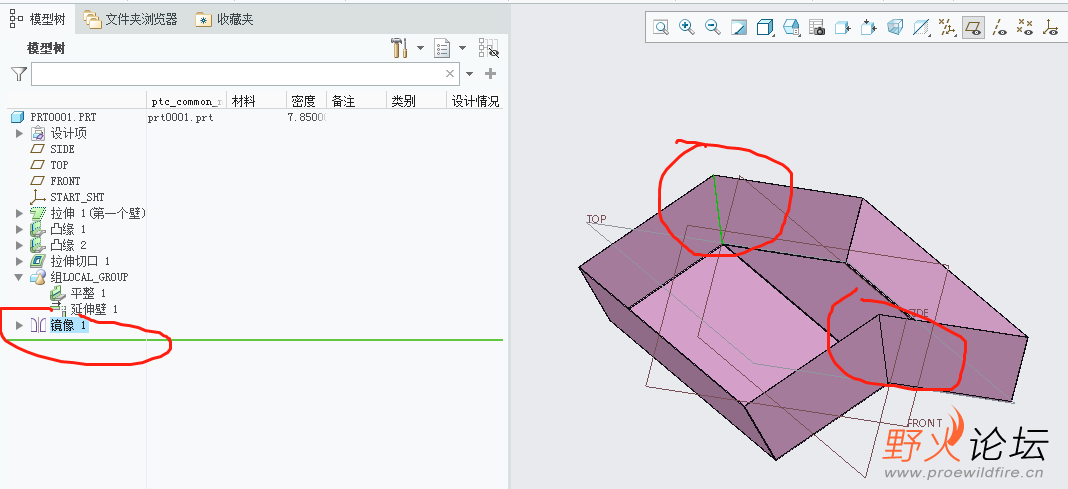Image resolution: width=1068 pixels, height=489 pixels.
Task: Click the 材料 column header
Action: tap(256, 101)
